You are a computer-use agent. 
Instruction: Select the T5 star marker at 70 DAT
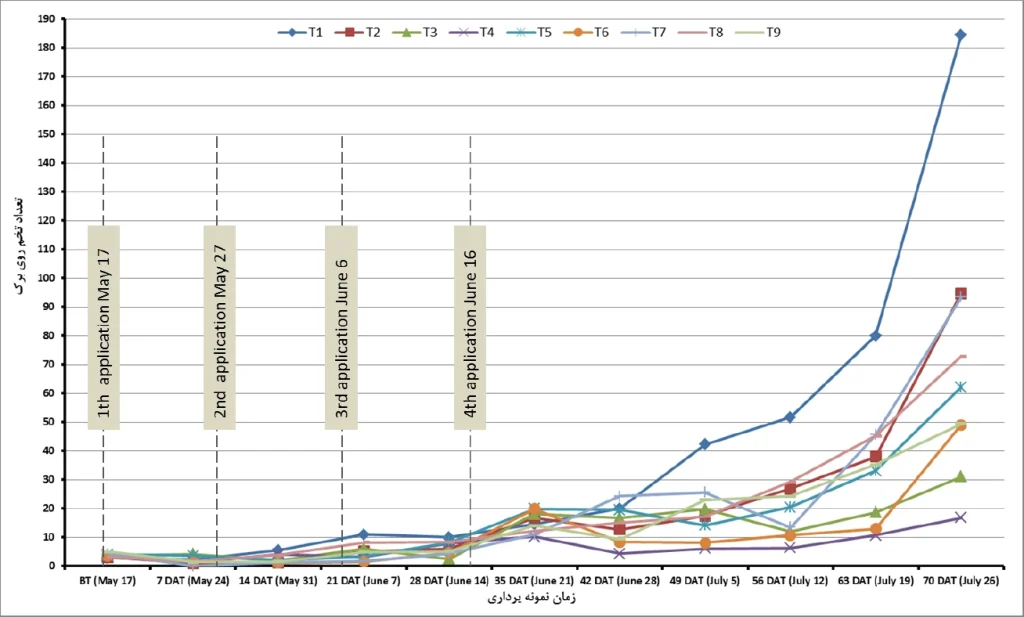tap(961, 387)
